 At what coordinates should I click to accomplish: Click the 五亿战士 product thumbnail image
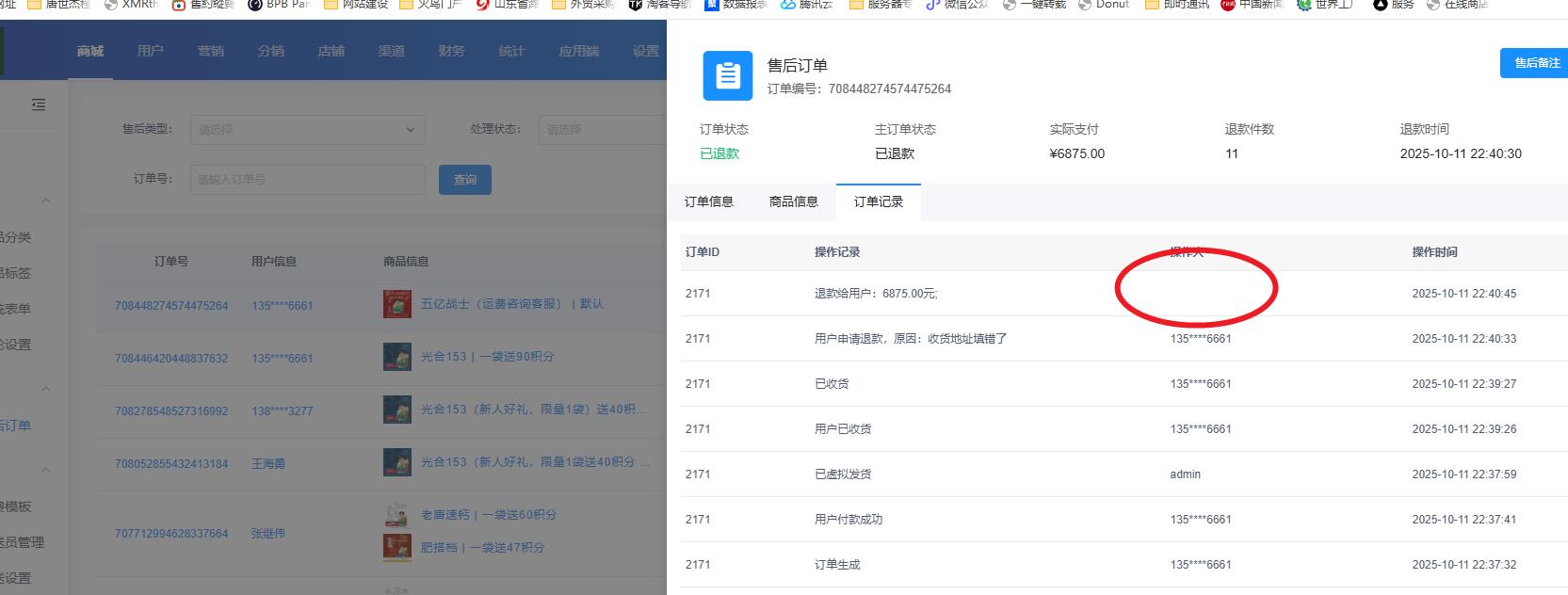(397, 304)
